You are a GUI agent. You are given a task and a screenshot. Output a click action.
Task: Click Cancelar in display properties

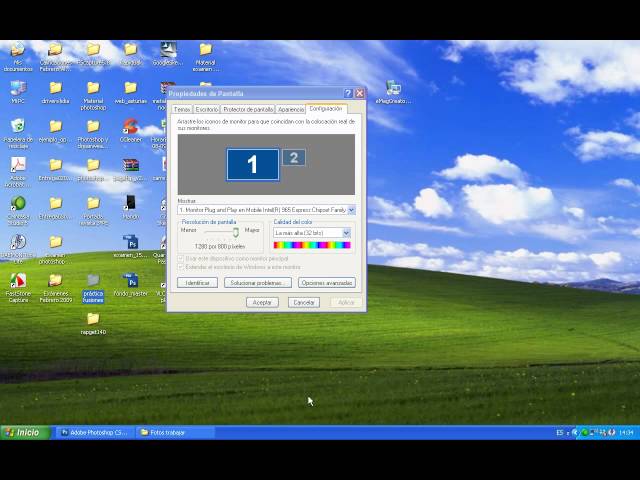[x=304, y=302]
